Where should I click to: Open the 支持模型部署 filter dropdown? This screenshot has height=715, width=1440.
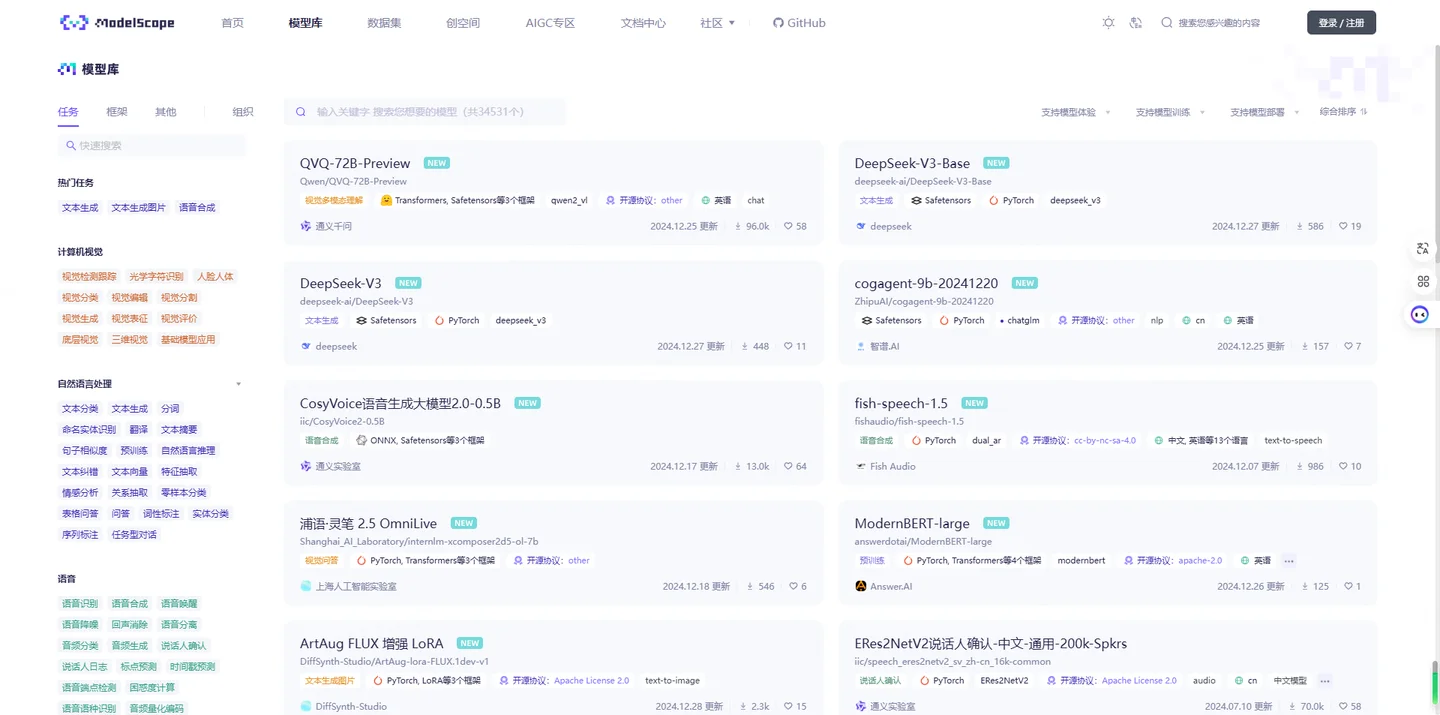click(x=1265, y=112)
